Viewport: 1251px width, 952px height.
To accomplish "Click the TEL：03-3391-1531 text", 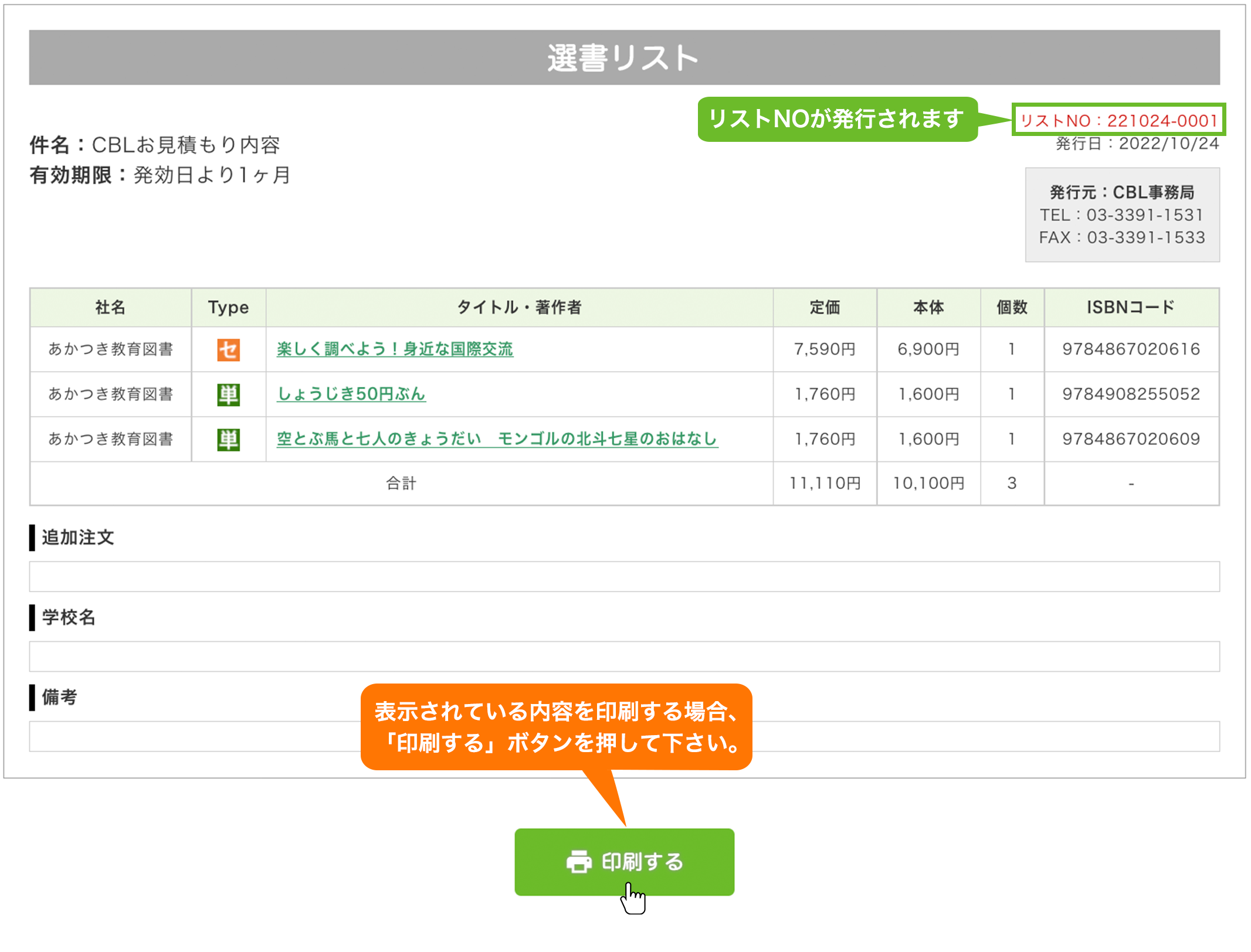I will pos(1121,215).
